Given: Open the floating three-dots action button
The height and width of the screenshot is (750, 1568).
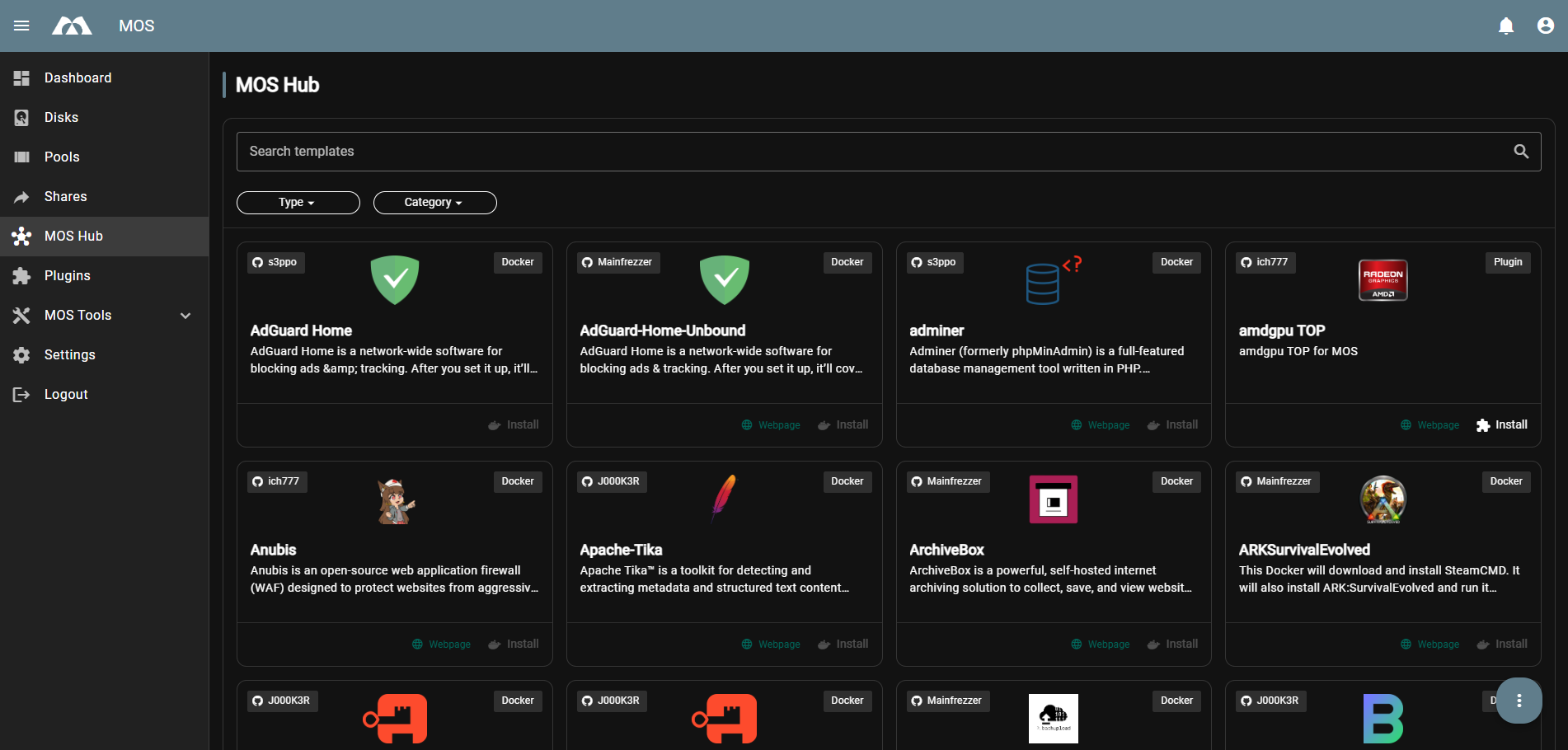Looking at the screenshot, I should (1519, 701).
